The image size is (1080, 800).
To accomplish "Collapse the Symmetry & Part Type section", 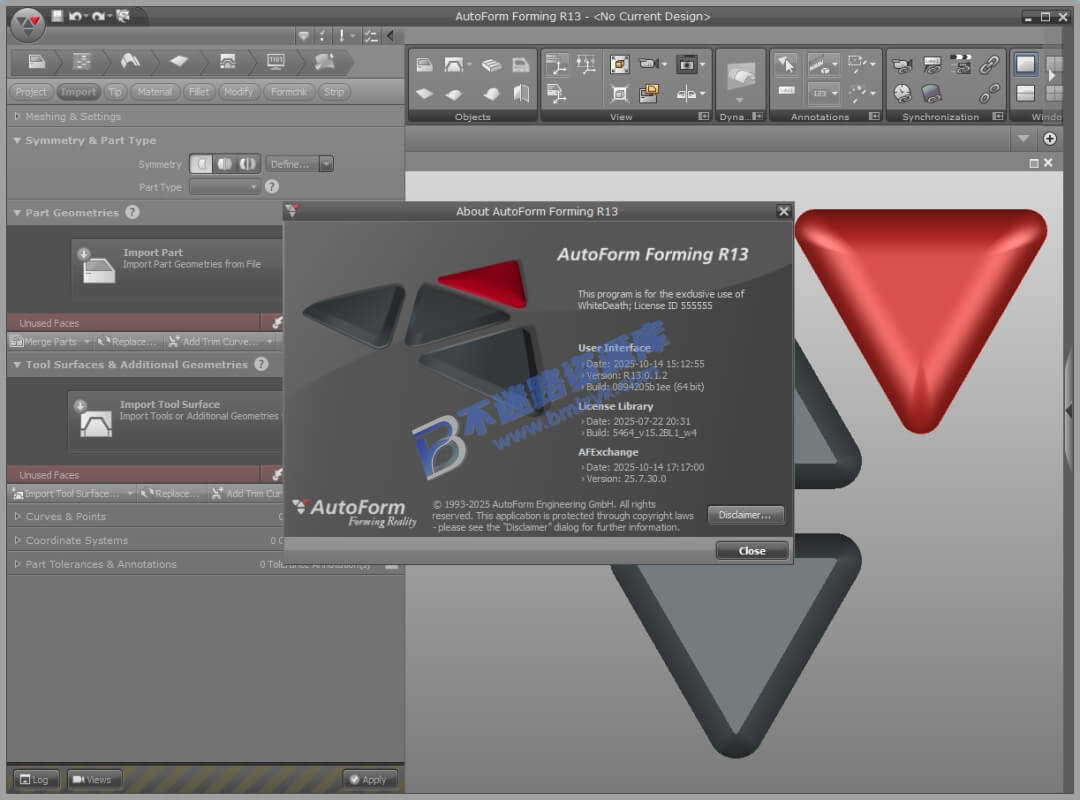I will tap(17, 141).
